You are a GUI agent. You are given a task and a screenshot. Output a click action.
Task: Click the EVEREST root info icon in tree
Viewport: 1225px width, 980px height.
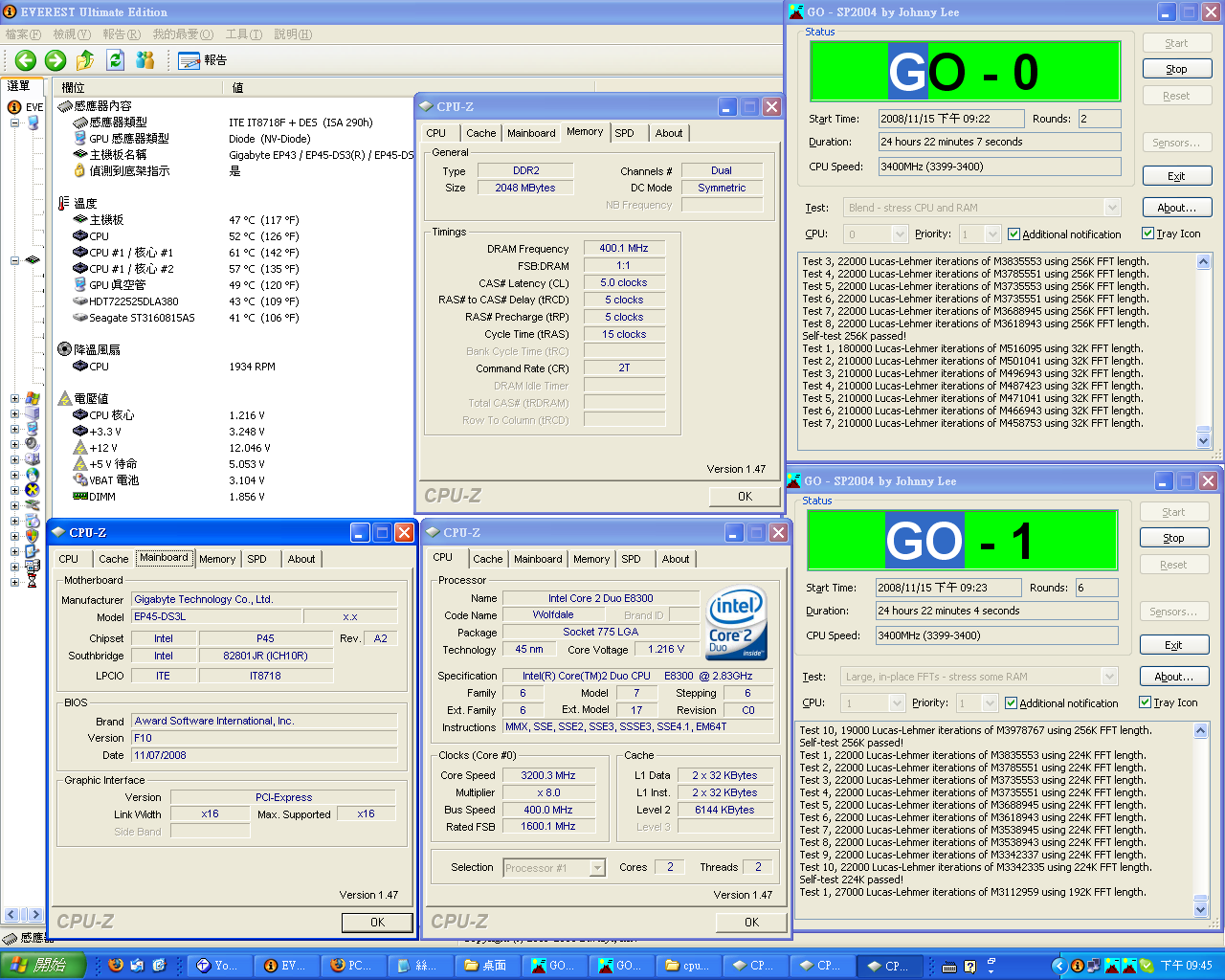[14, 107]
